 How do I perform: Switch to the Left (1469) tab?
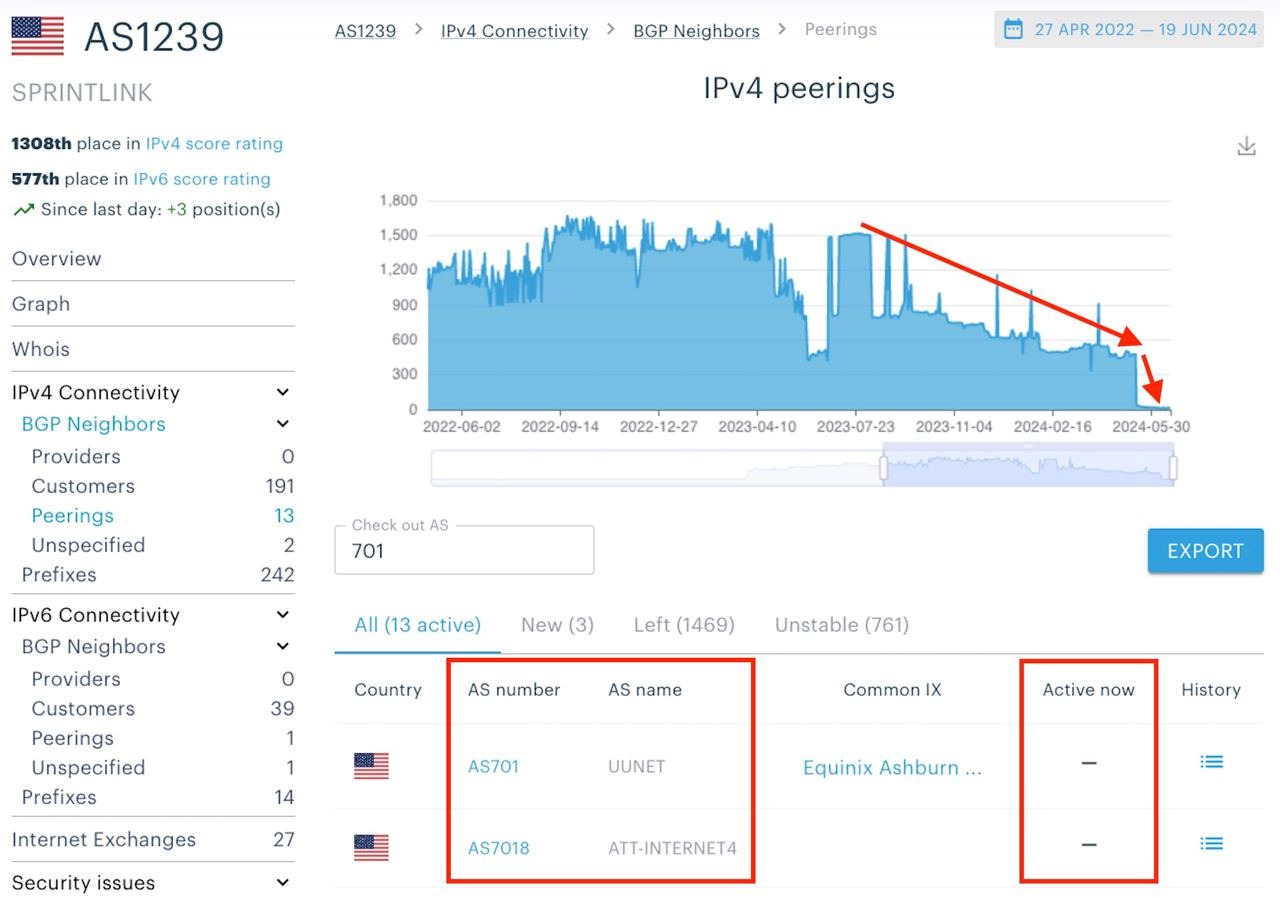pyautogui.click(x=684, y=625)
